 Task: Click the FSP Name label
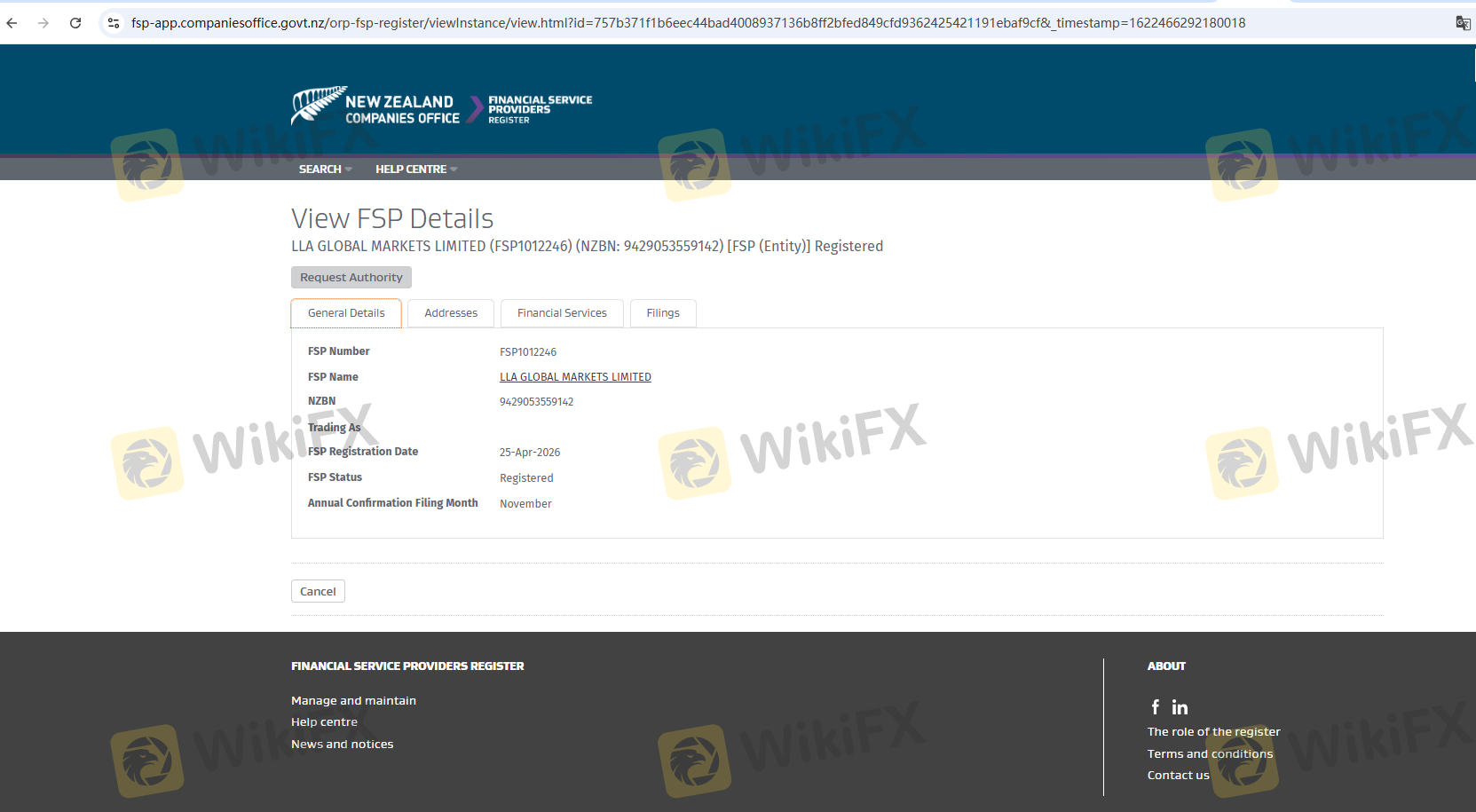pyautogui.click(x=333, y=377)
